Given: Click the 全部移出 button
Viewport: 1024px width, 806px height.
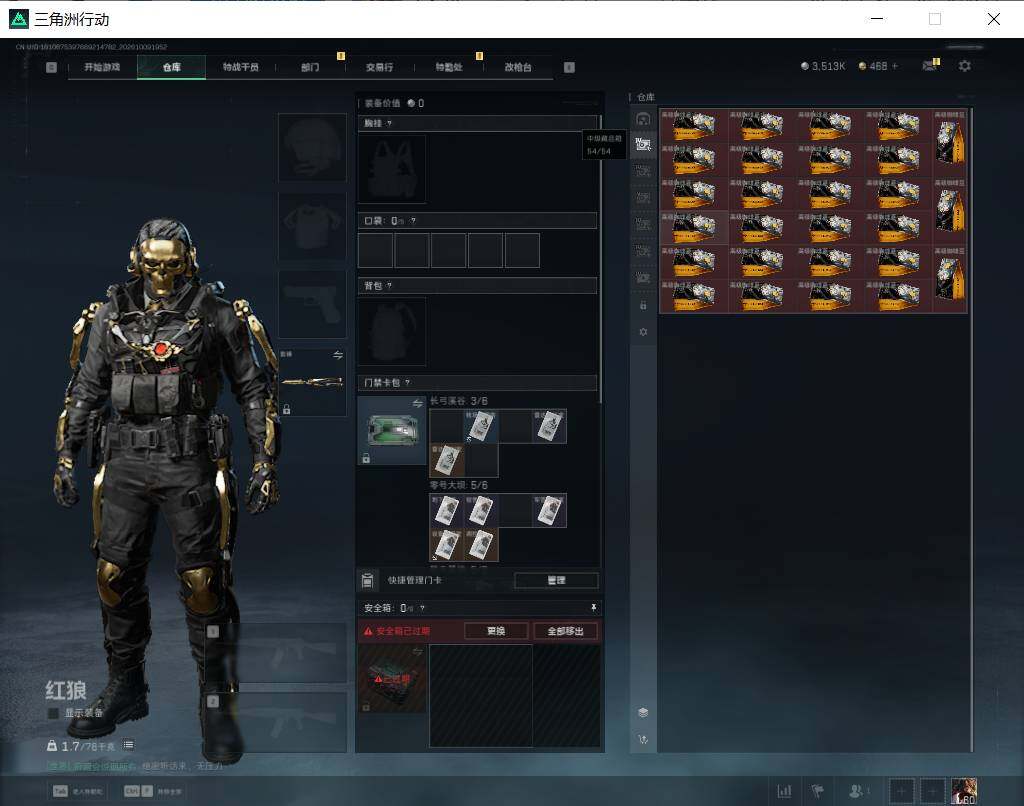Looking at the screenshot, I should coord(565,631).
